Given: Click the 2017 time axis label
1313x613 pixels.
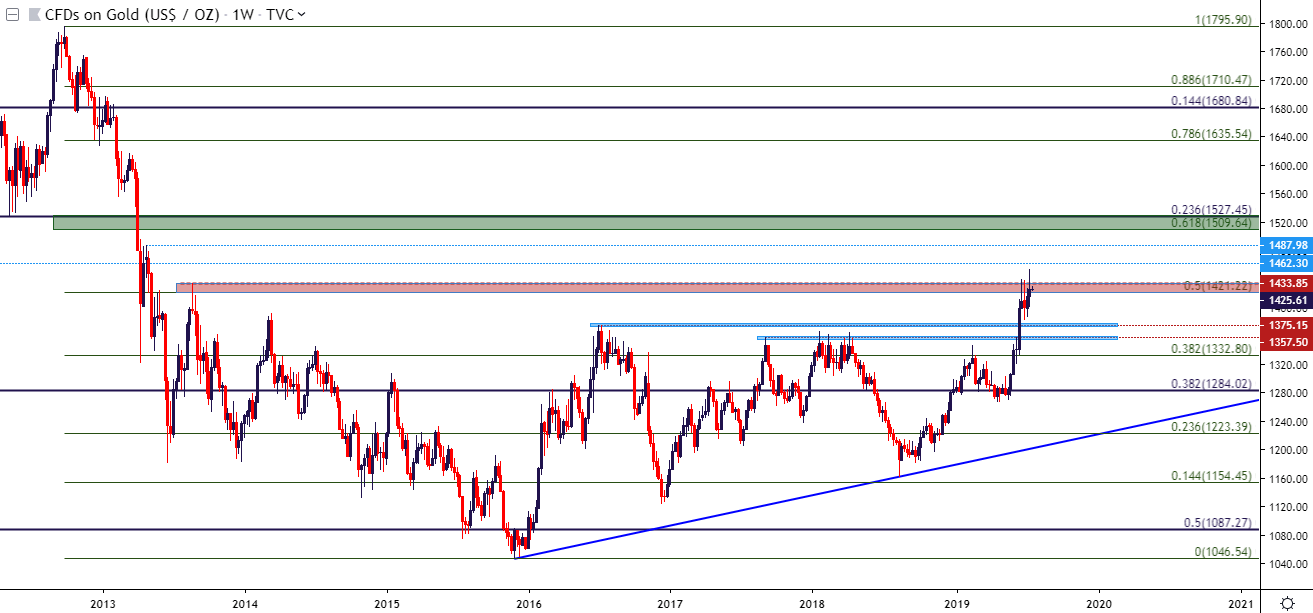Looking at the screenshot, I should pos(670,602).
